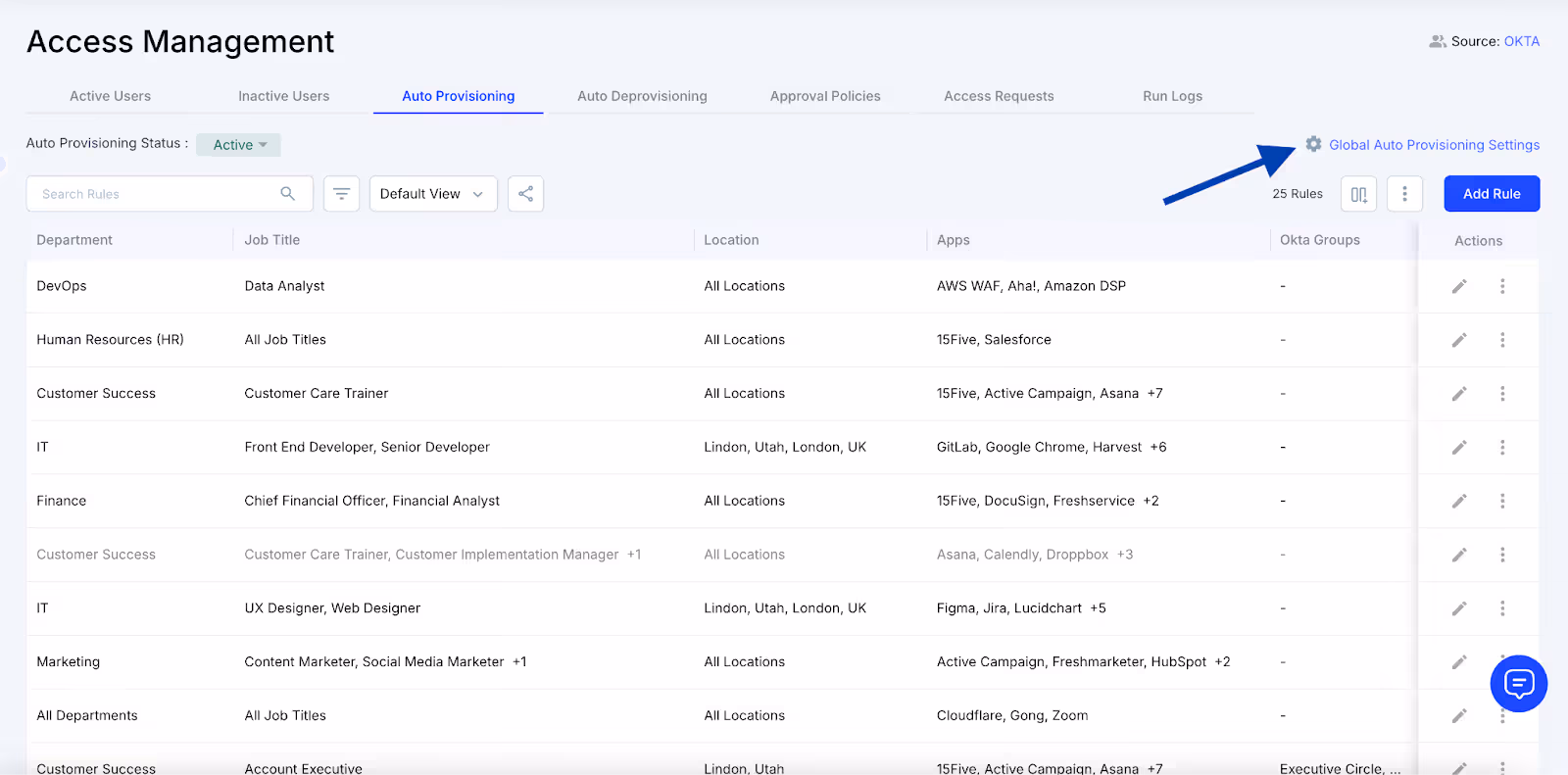Edit the Customer Care Trainer rule

tap(1458, 394)
